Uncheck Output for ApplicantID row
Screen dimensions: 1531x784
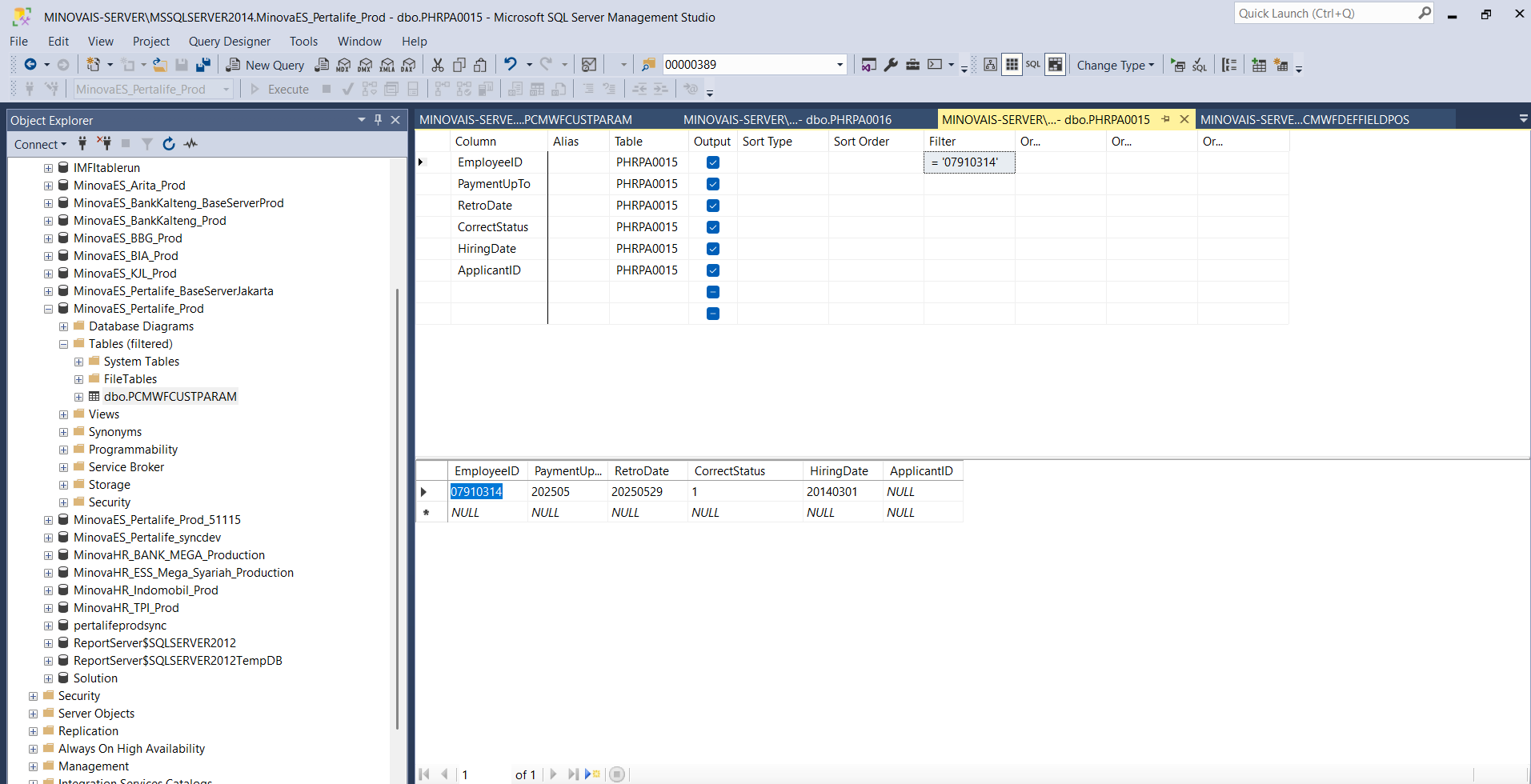pyautogui.click(x=713, y=270)
